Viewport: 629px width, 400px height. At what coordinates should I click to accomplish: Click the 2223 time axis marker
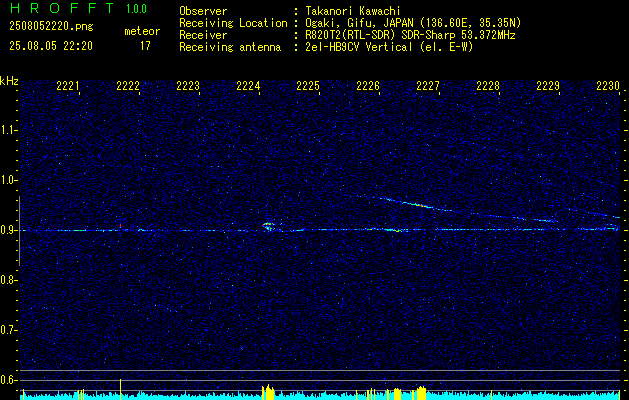(x=188, y=86)
